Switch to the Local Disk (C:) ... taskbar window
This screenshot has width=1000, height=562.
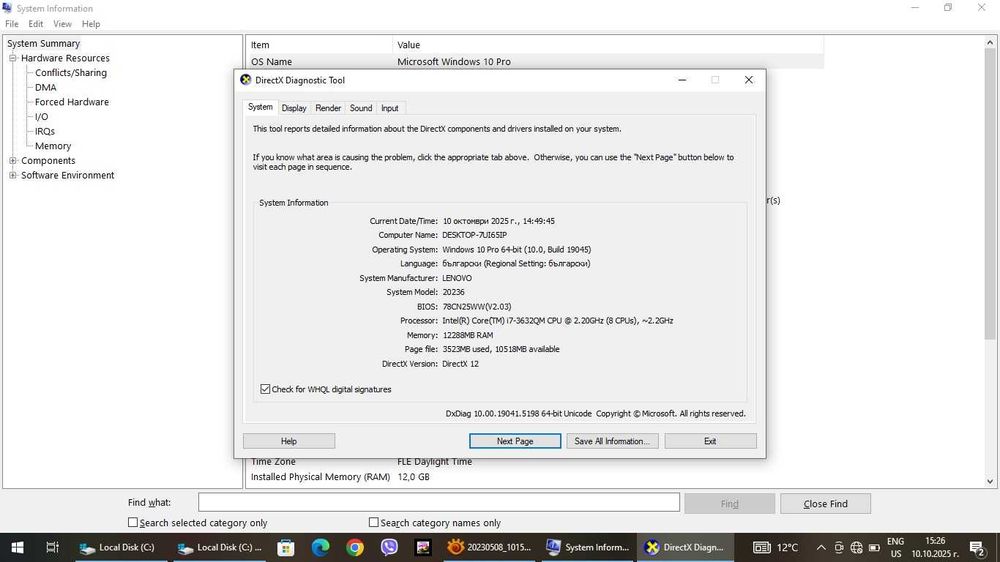pyautogui.click(x=220, y=547)
